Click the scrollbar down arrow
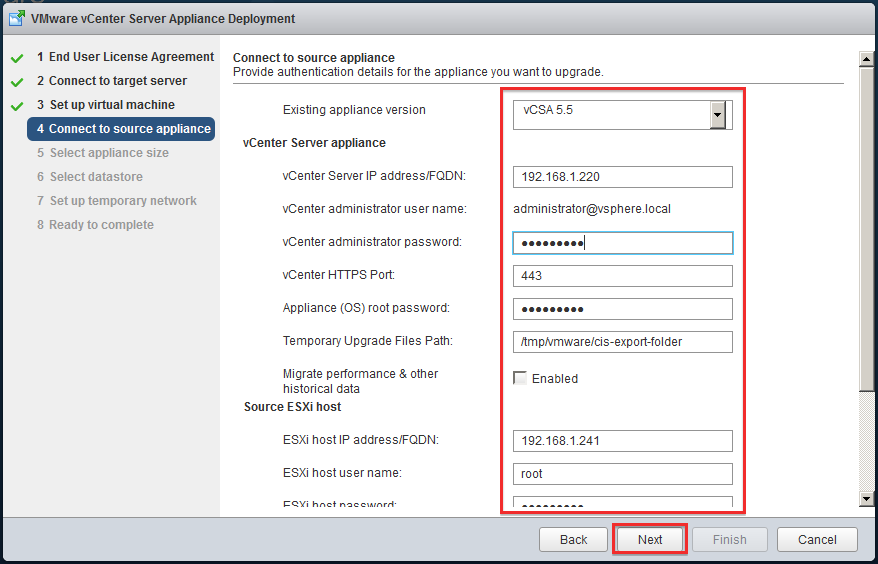The image size is (878, 564). click(x=866, y=498)
